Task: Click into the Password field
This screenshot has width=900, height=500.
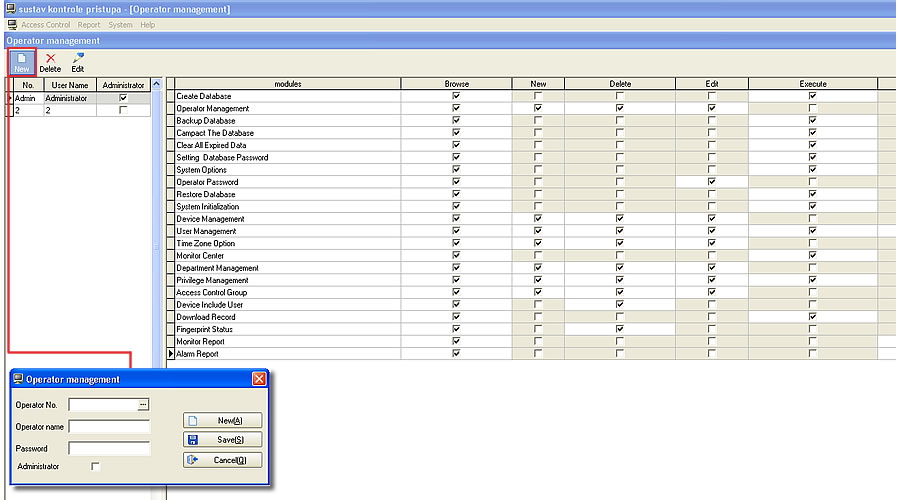Action: point(109,449)
